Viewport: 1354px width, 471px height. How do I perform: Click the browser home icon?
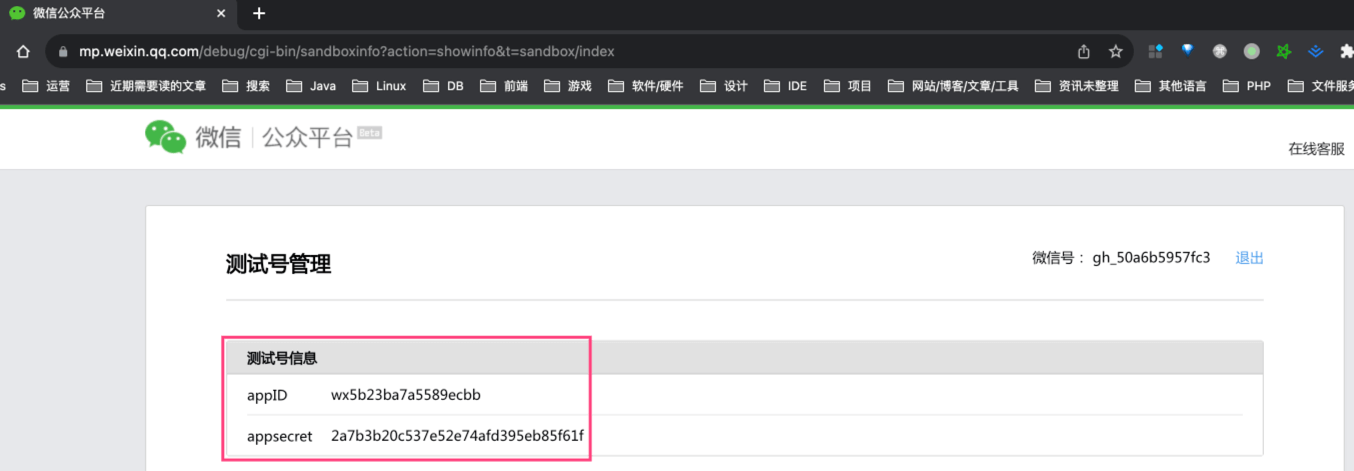point(23,51)
